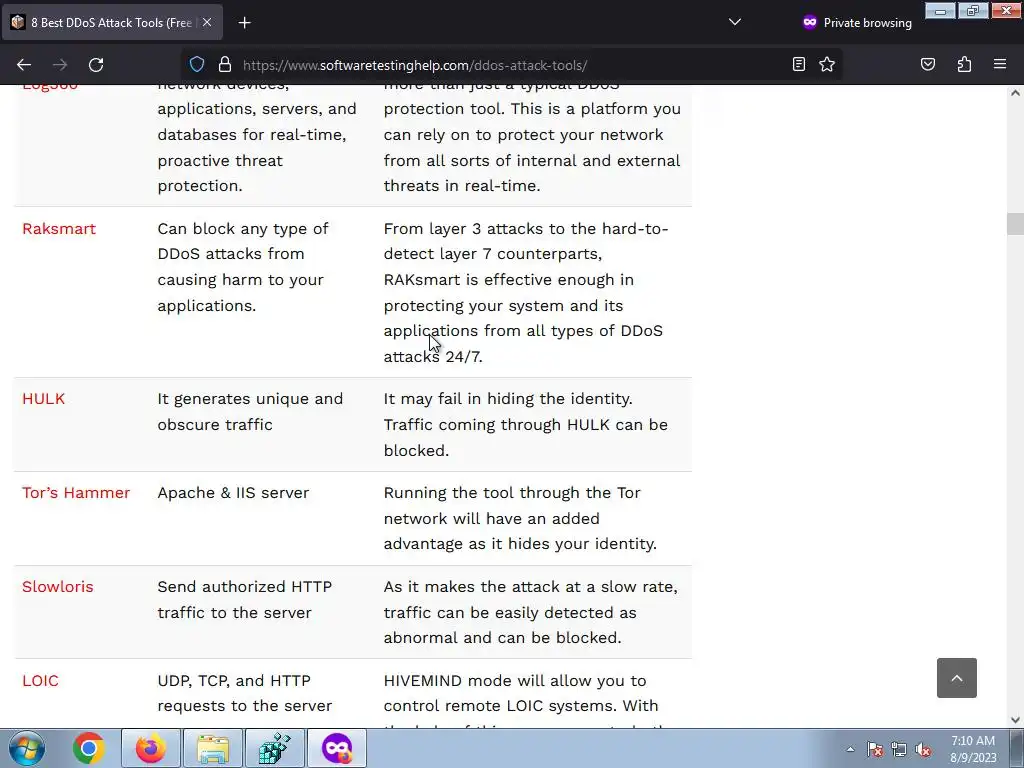Select the 8 Best DDoS Attack Tools tab

pyautogui.click(x=112, y=22)
